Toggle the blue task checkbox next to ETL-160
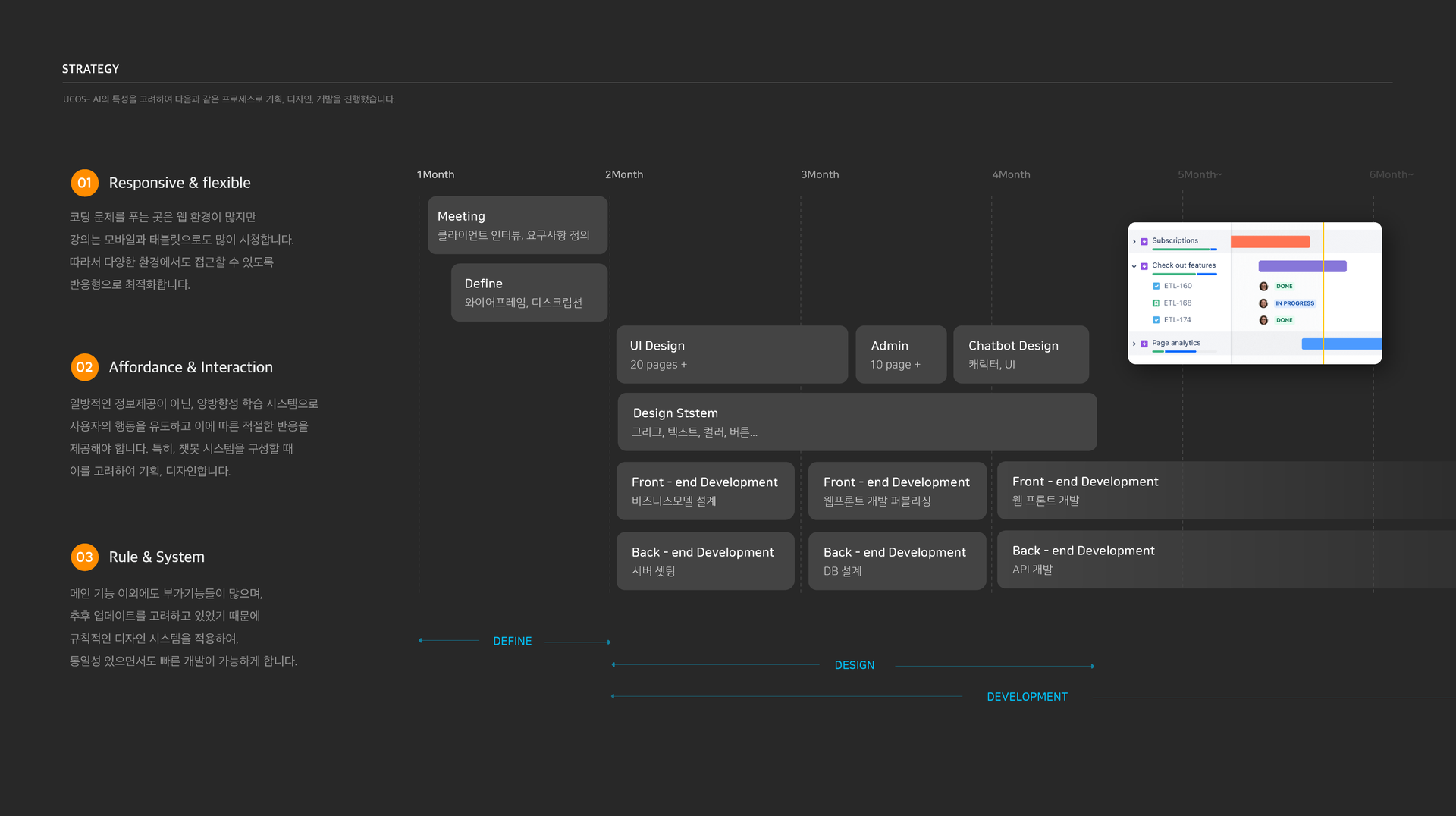1456x816 pixels. [1156, 286]
